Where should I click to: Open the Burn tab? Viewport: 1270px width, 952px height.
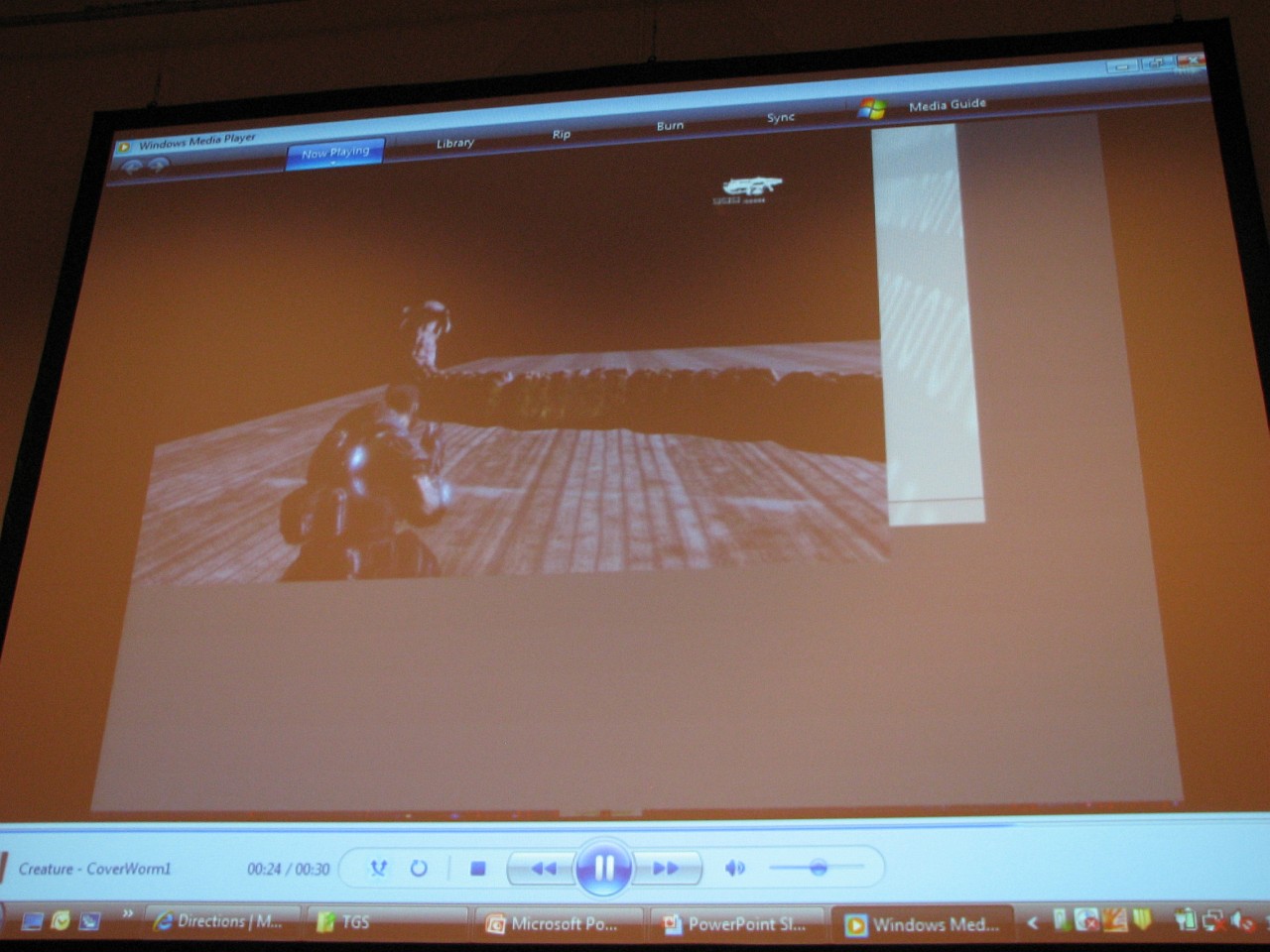[x=670, y=126]
